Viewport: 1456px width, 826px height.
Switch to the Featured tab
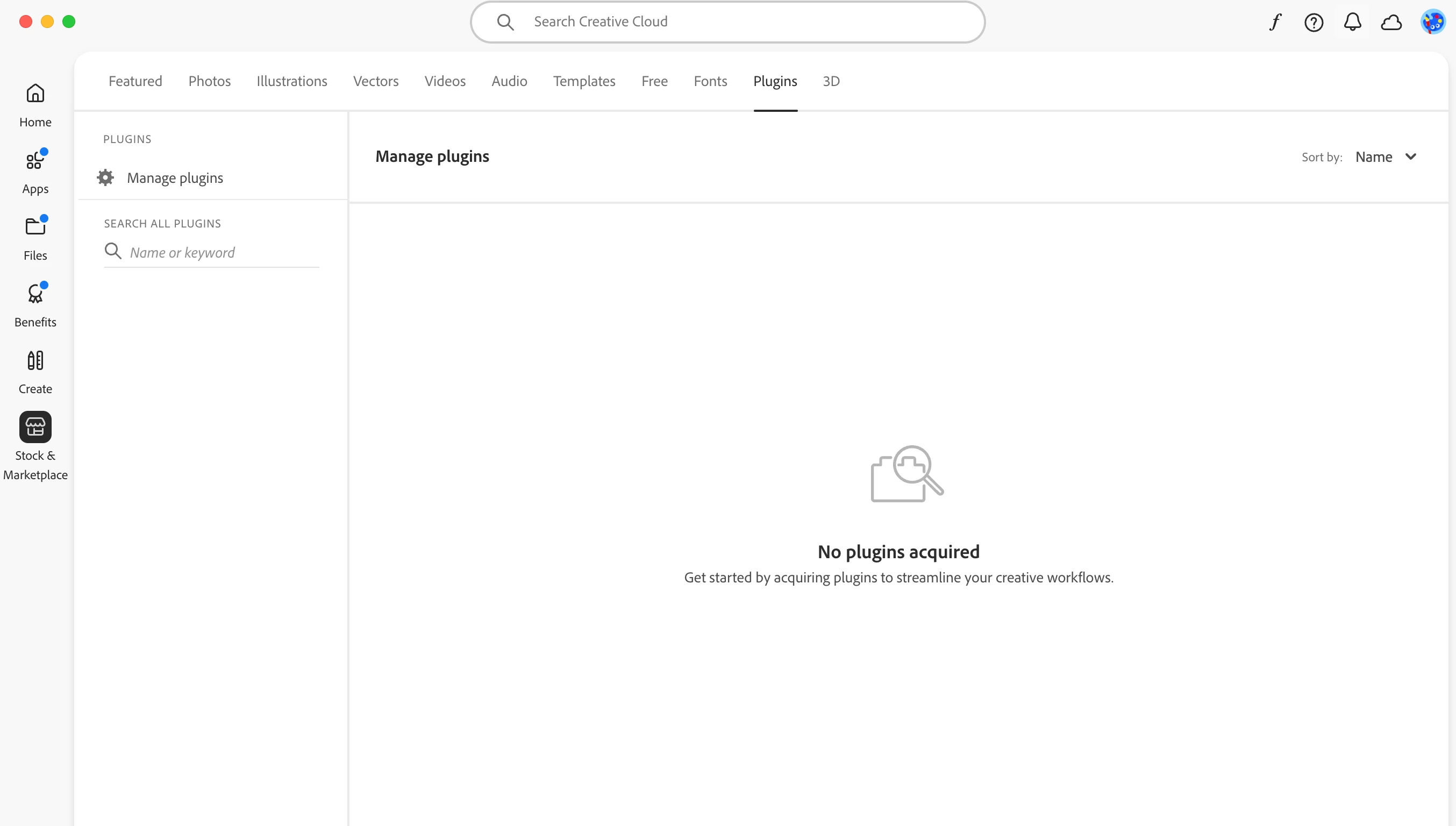point(135,81)
